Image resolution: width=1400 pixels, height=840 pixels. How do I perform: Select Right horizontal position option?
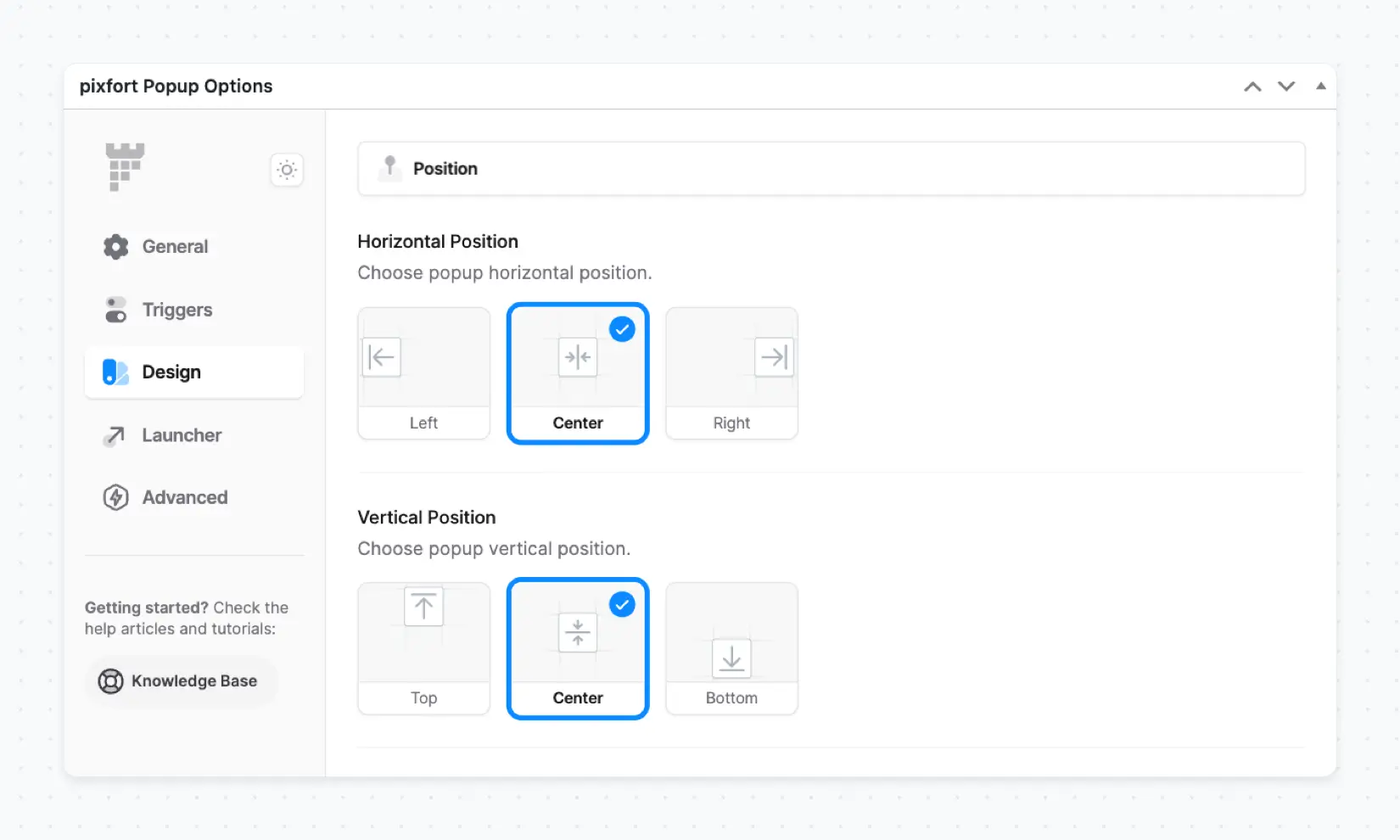click(x=731, y=373)
